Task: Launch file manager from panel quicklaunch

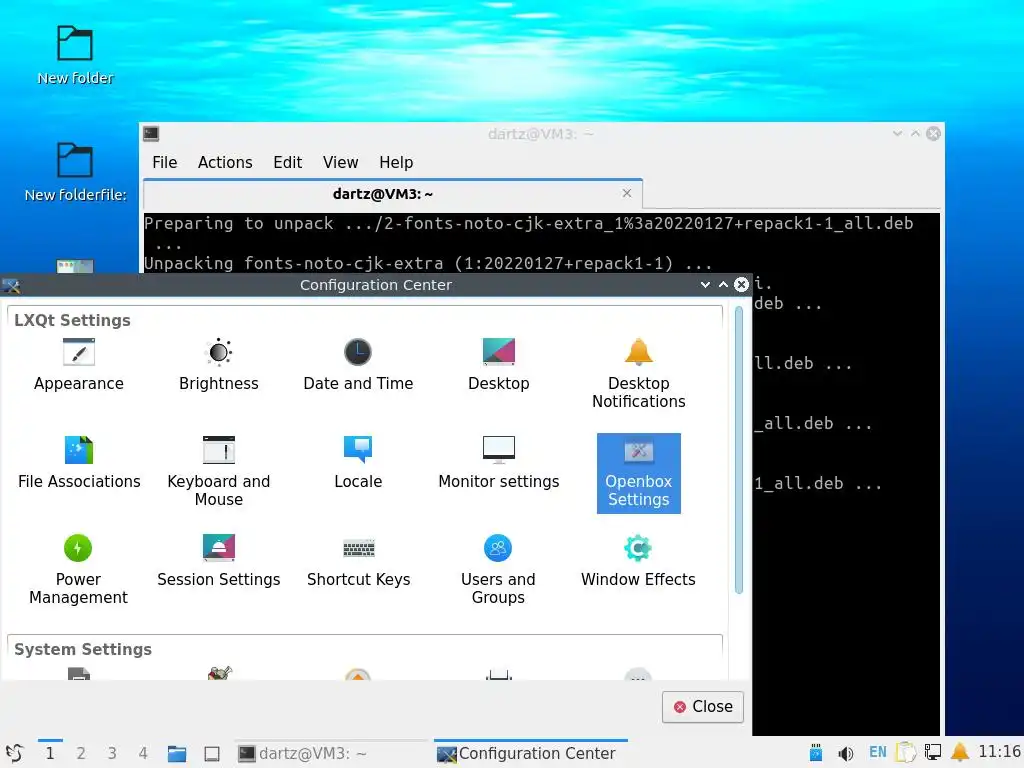Action: (177, 754)
